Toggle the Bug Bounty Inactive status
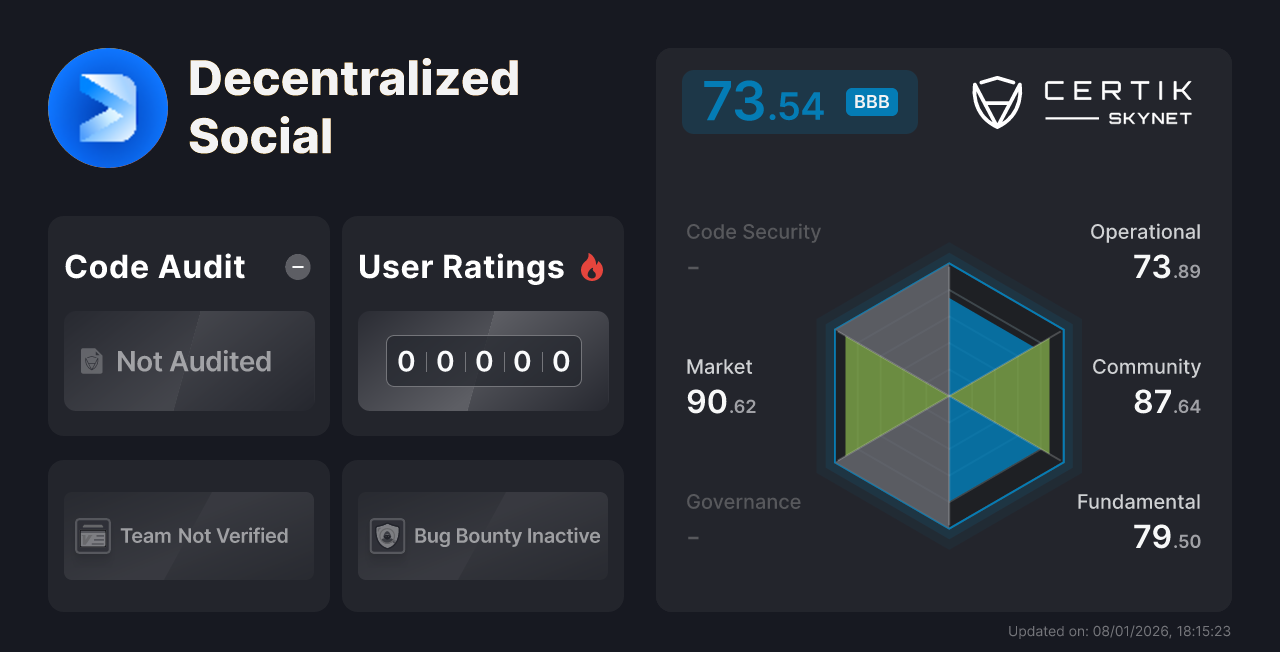Image resolution: width=1280 pixels, height=652 pixels. click(482, 536)
